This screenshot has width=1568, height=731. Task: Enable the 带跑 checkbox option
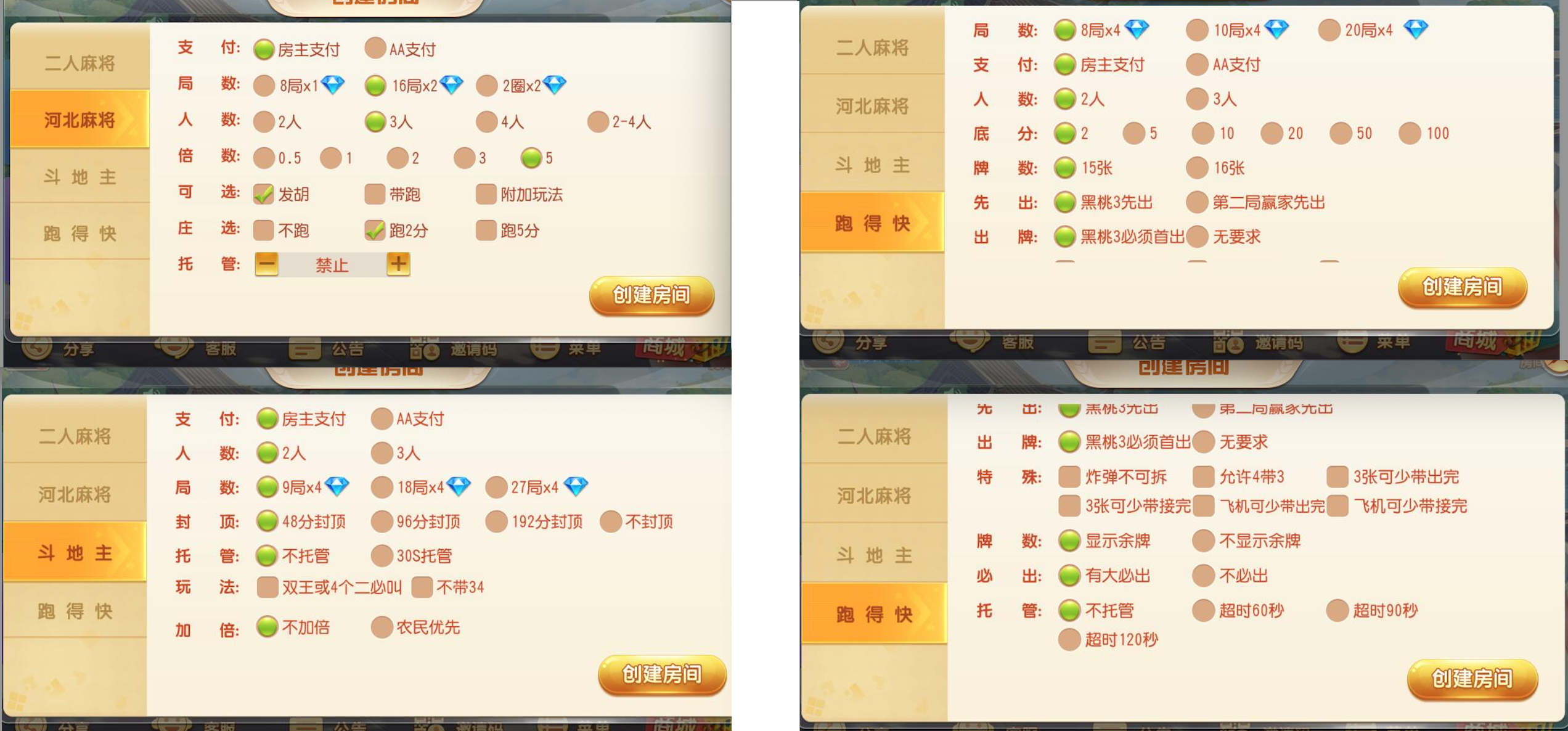click(375, 194)
